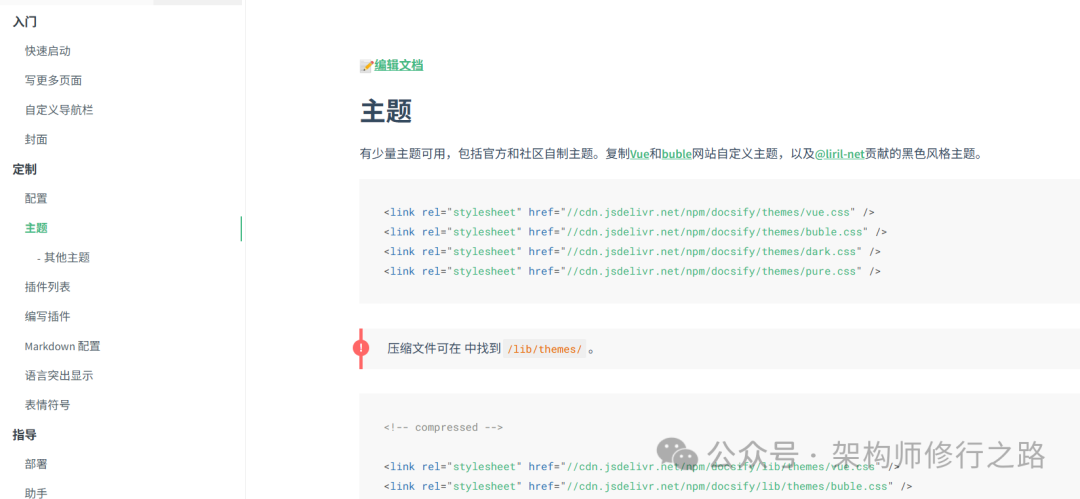This screenshot has height=499, width=1080.
Task: Open the @liril-net contributor link
Action: [x=840, y=154]
